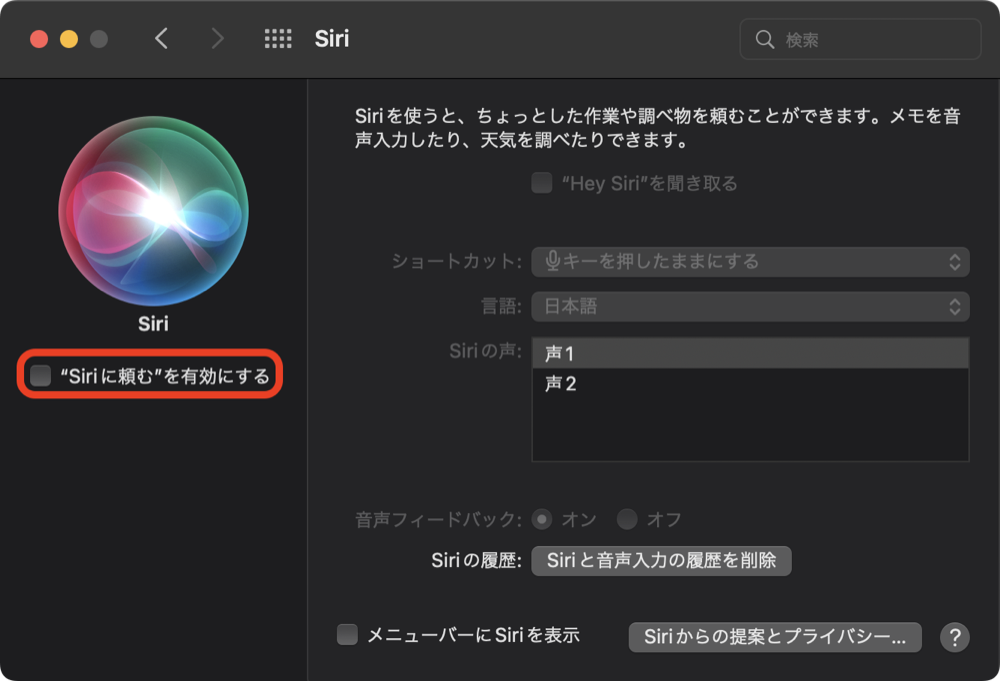1000x681 pixels.
Task: Click the microphone icon in shortcut field
Action: pos(552,261)
